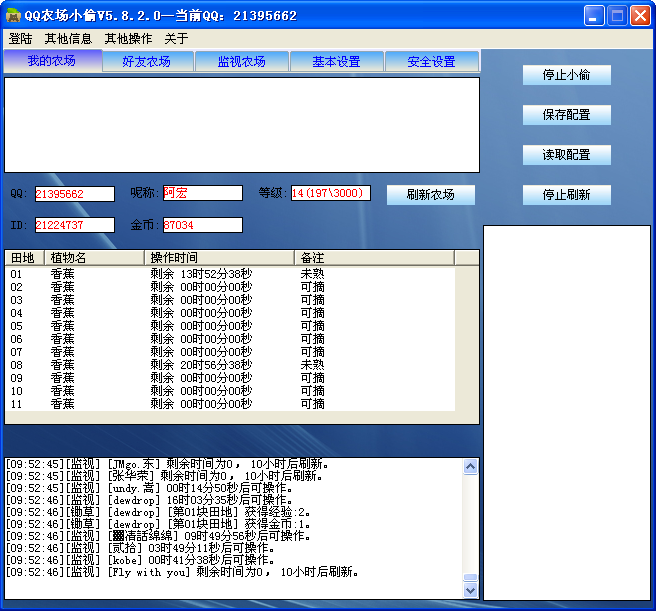Click the 停止小偷 button

pyautogui.click(x=566, y=75)
